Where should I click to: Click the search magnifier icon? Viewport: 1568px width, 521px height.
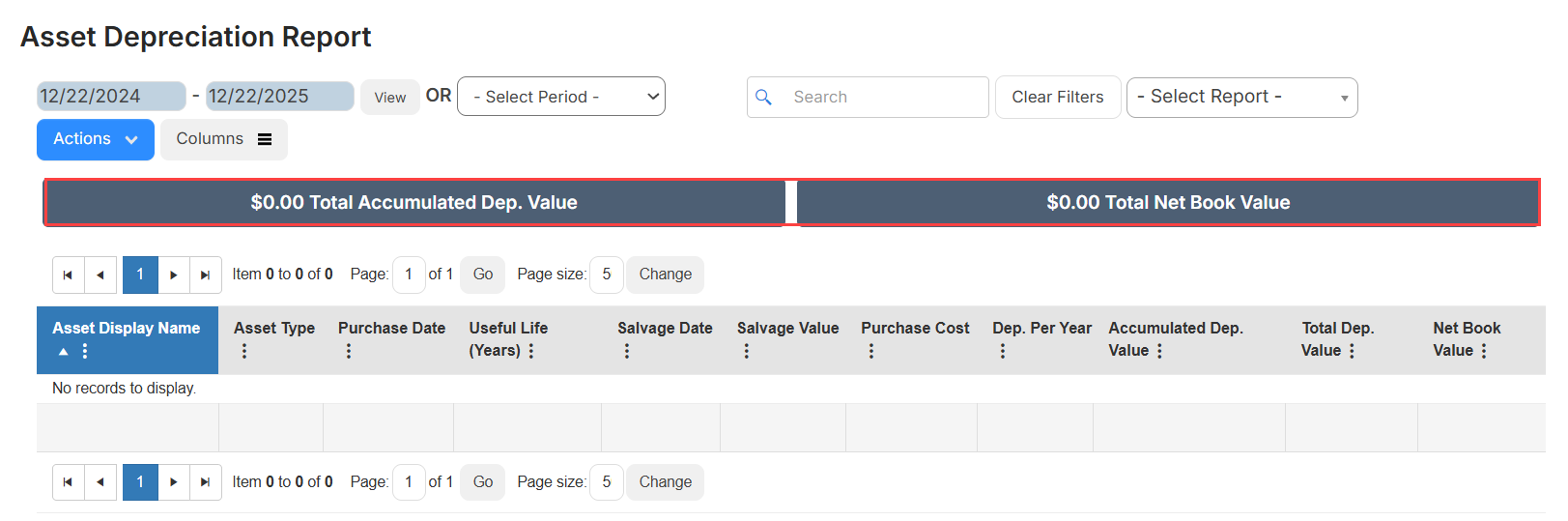763,98
